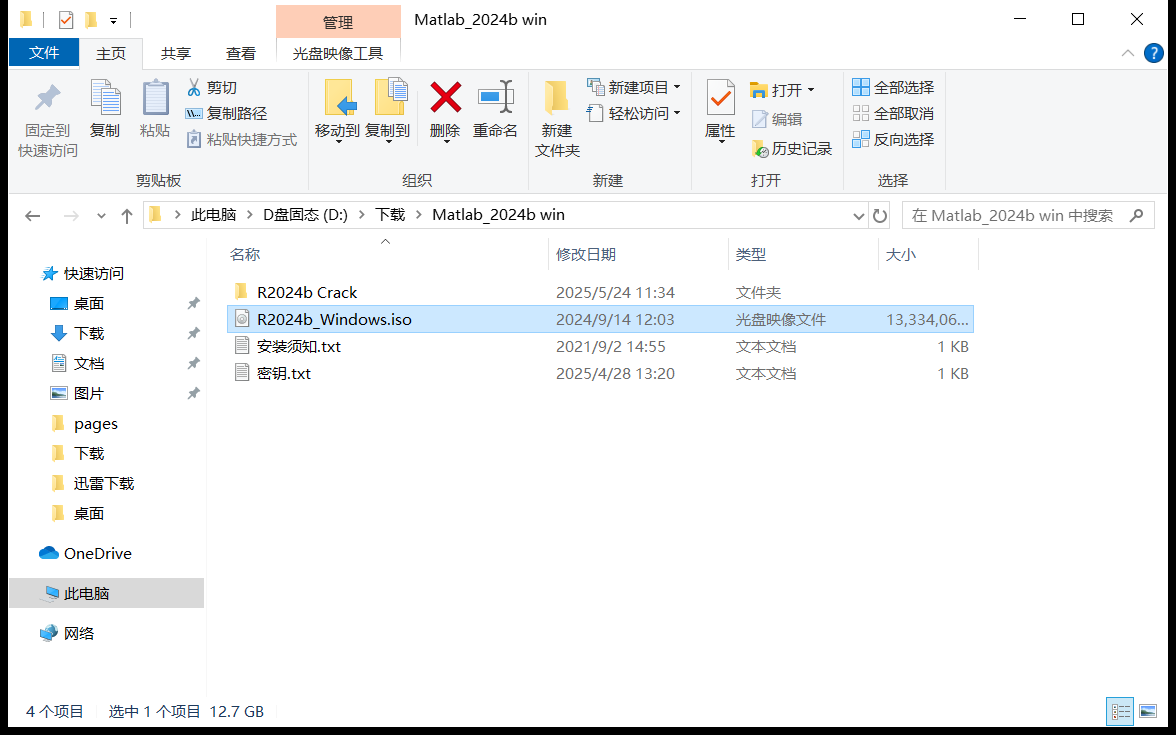Screen dimensions: 1176x735
Task: Open the recent locations dropdown arrow
Action: point(101,216)
